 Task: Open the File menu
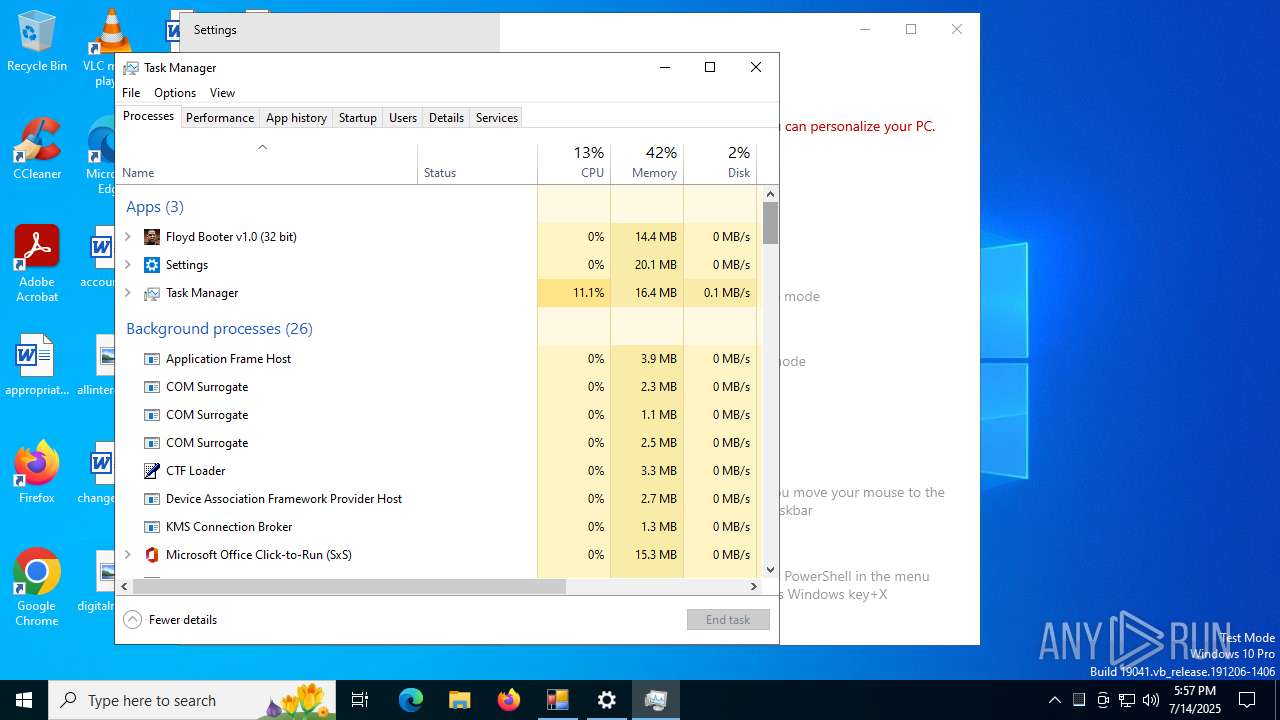[131, 93]
